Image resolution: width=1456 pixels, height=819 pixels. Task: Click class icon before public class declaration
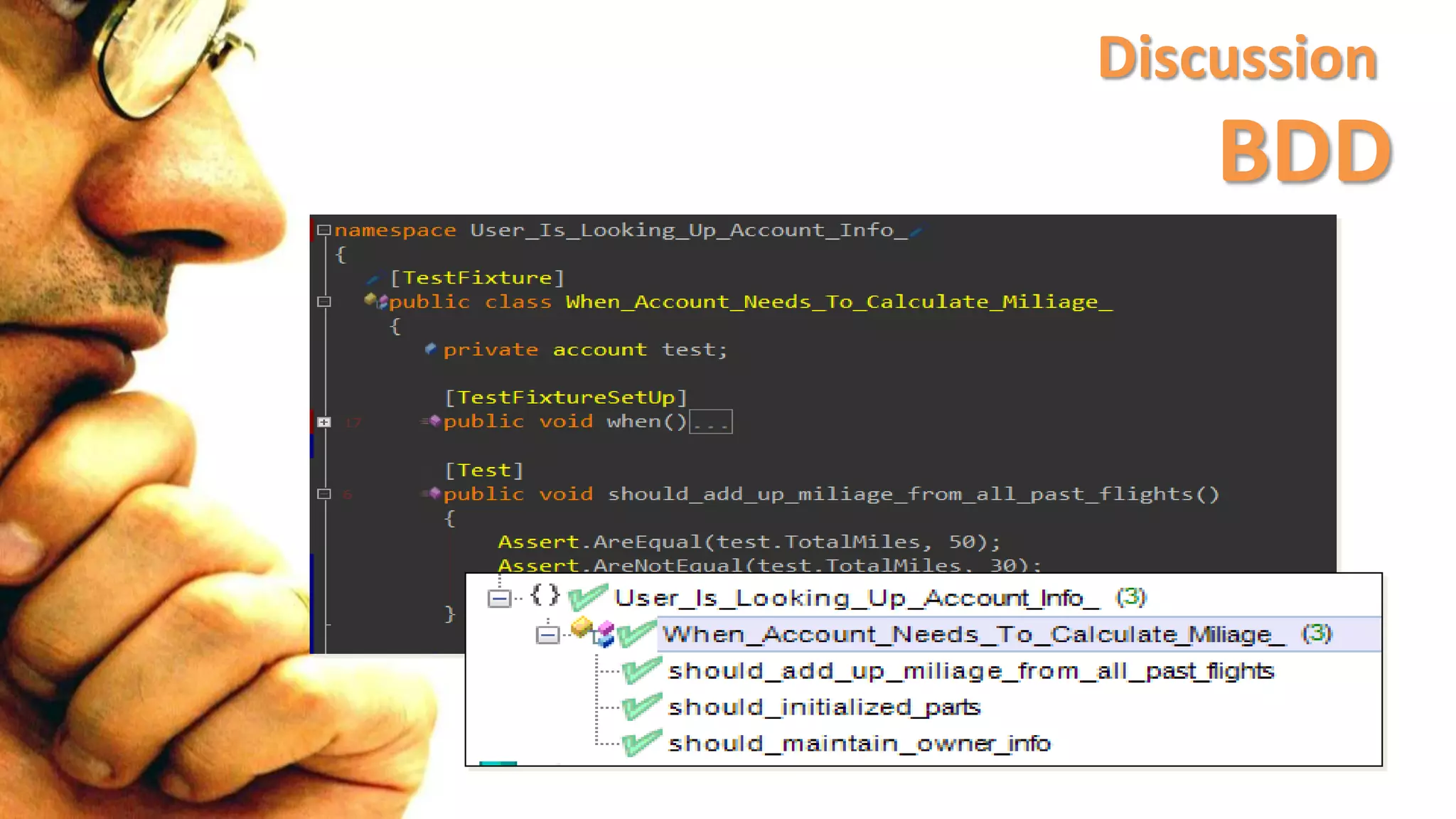coord(376,301)
